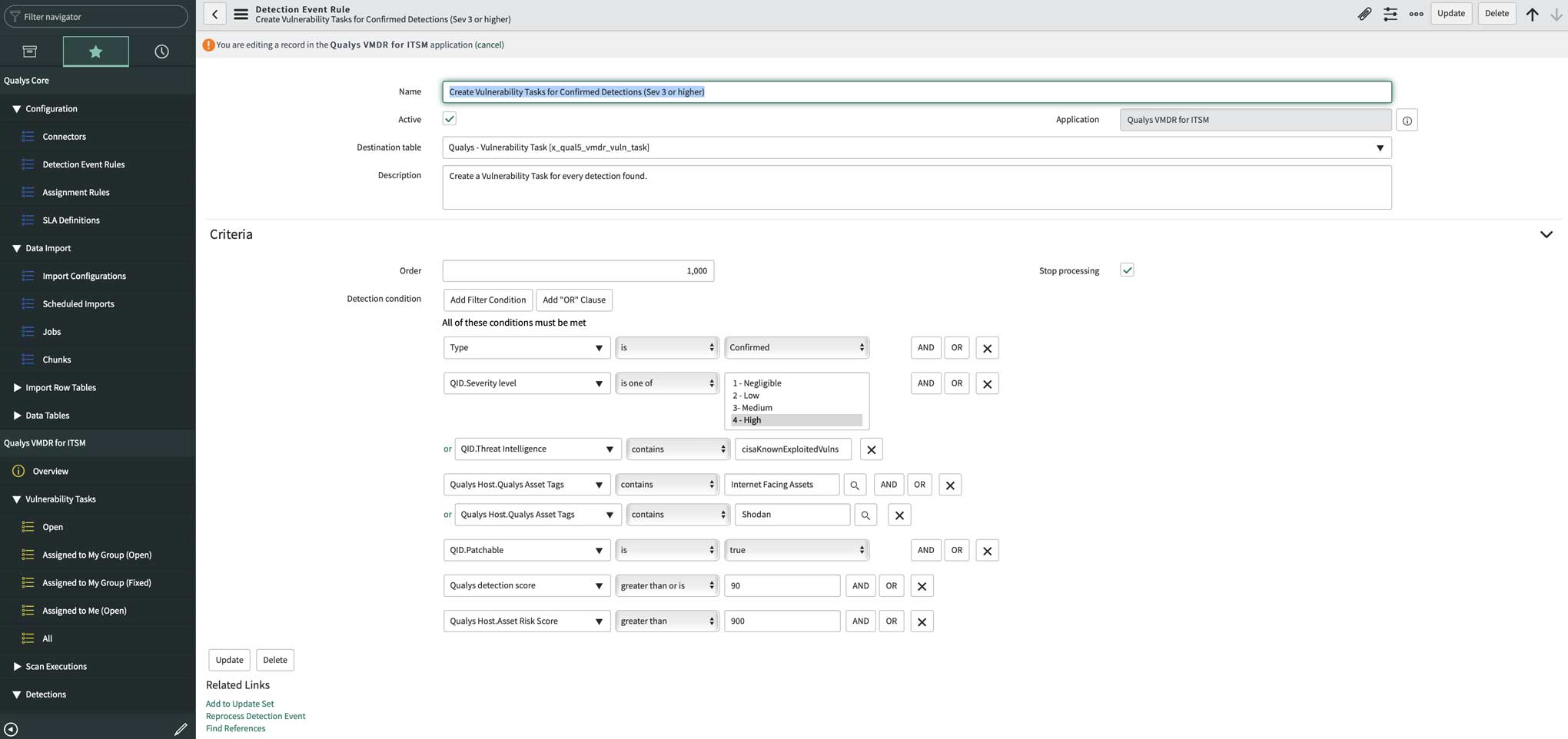Click the Update button in header

1450,14
